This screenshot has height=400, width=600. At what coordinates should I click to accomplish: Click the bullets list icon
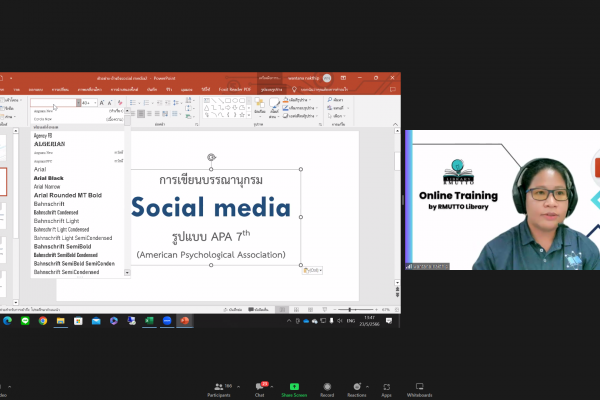point(133,103)
